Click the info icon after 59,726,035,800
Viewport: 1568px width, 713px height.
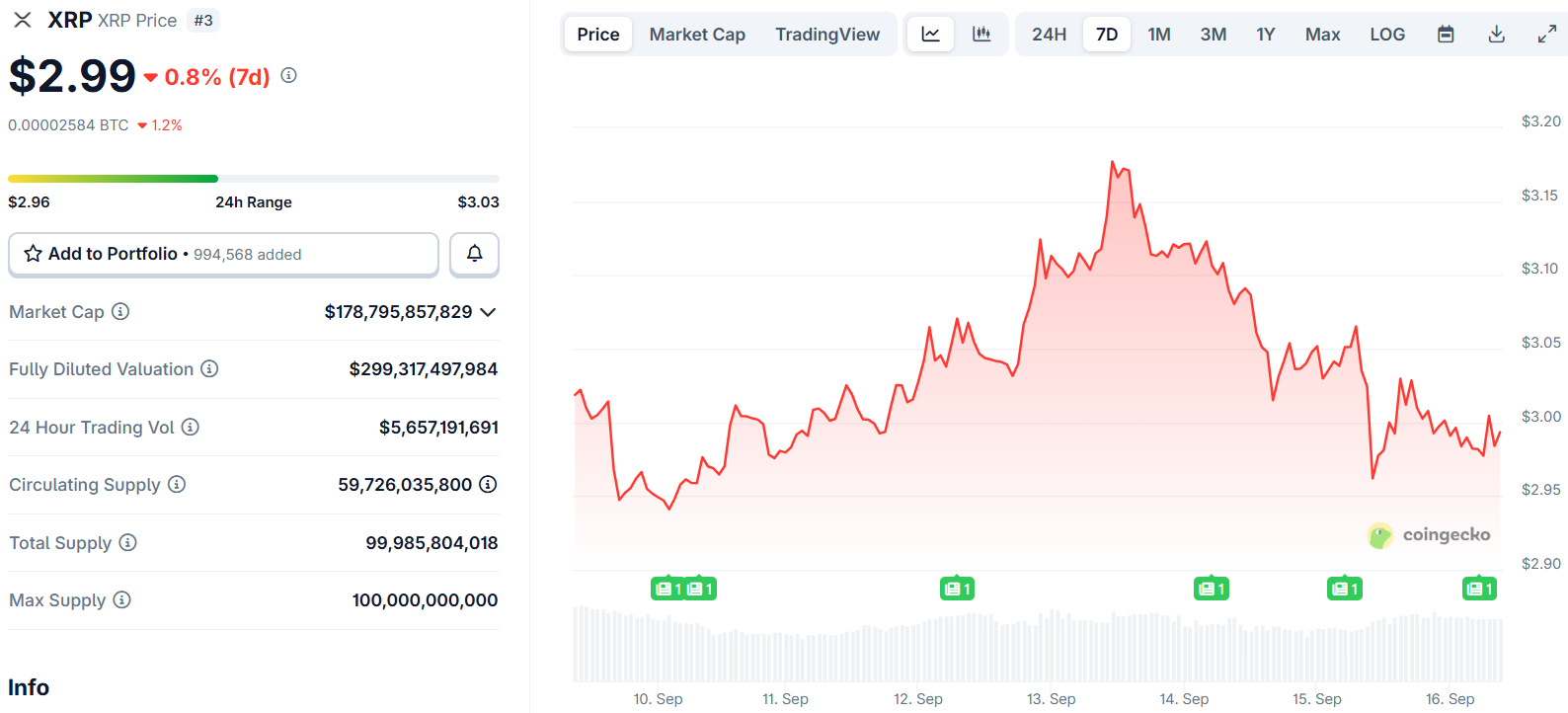(x=488, y=484)
